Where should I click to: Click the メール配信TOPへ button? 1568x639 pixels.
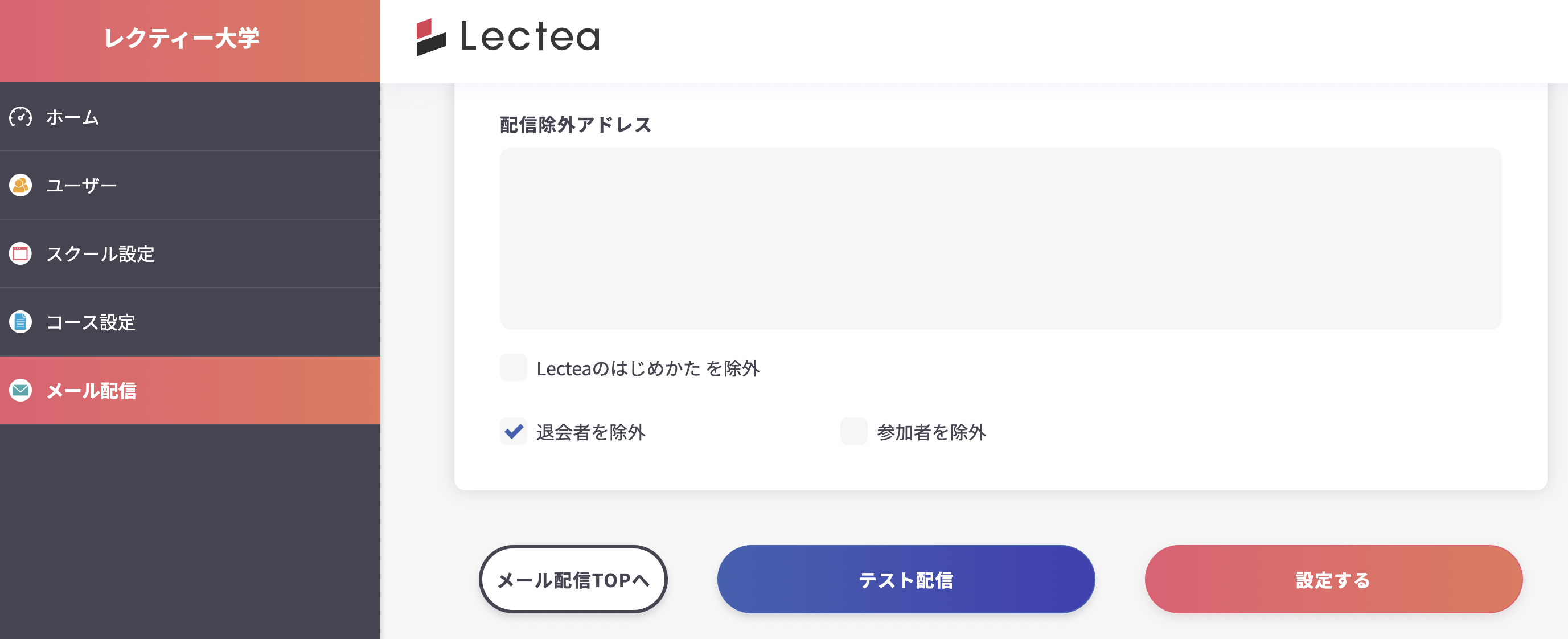(573, 579)
